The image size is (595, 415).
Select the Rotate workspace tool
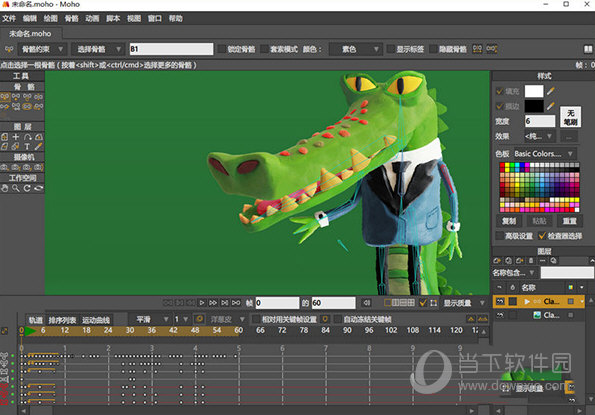coord(27,188)
